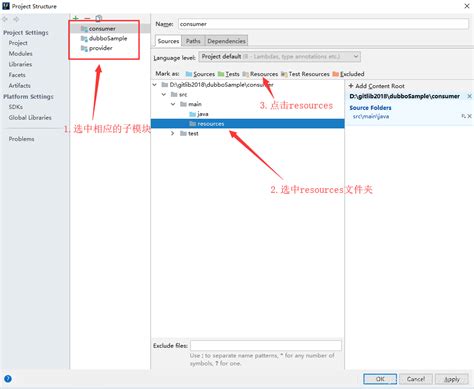Click the module Name input field

pos(323,24)
